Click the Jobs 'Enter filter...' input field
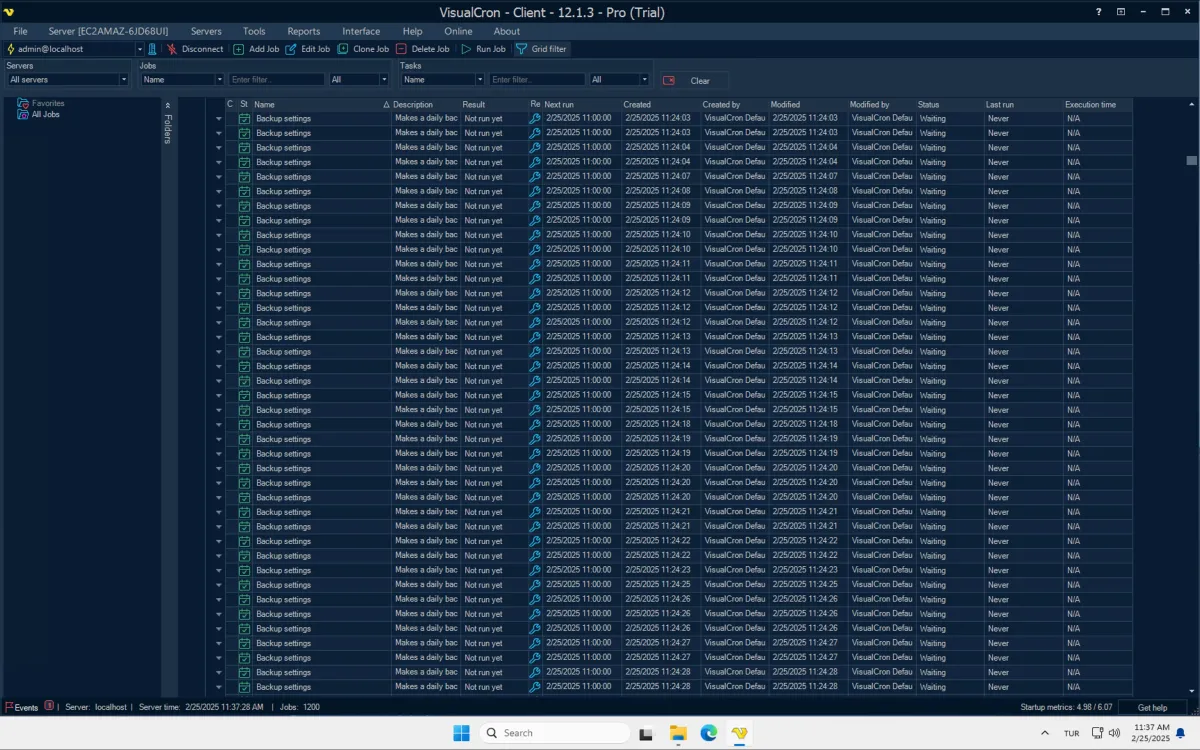1200x750 pixels. pos(276,80)
